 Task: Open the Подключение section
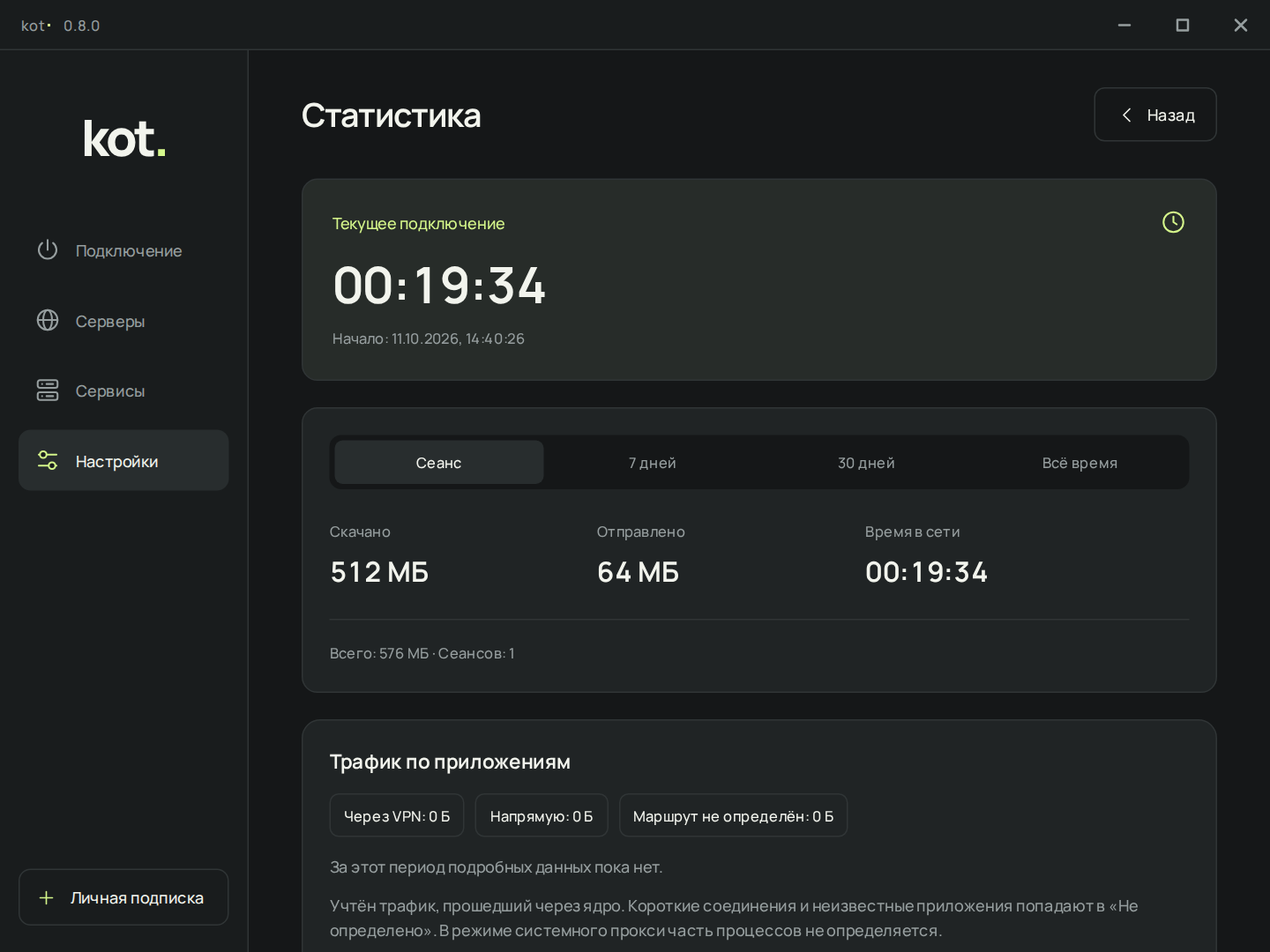pyautogui.click(x=123, y=250)
